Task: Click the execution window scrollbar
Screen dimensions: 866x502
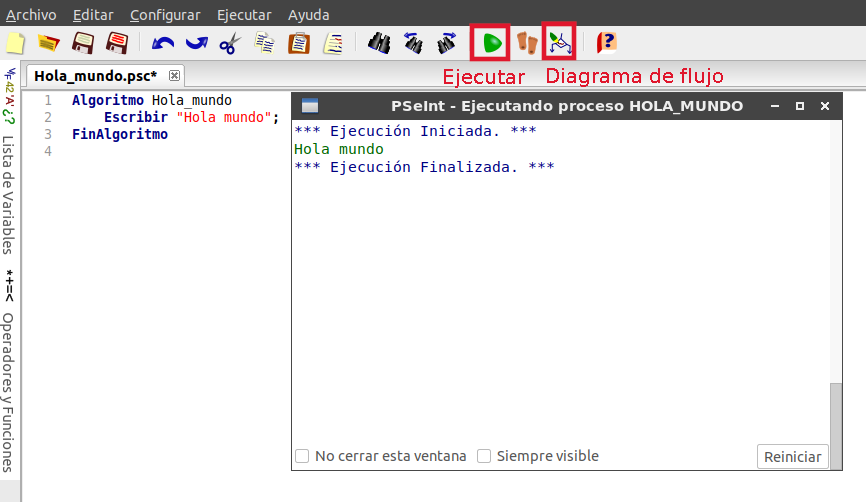Action: 836,426
